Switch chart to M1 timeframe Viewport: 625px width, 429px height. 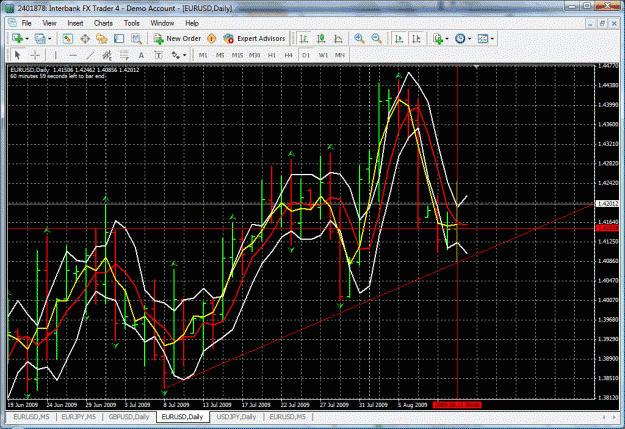[x=203, y=55]
